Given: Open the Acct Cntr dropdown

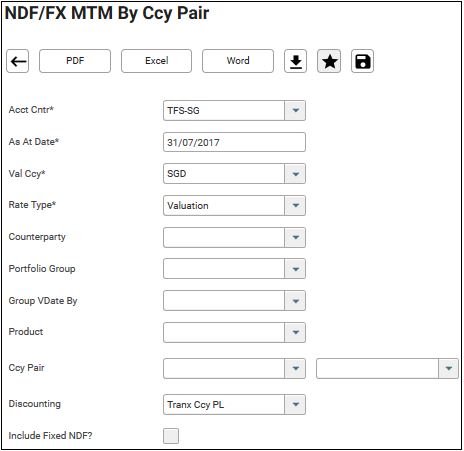Looking at the screenshot, I should click(x=295, y=110).
